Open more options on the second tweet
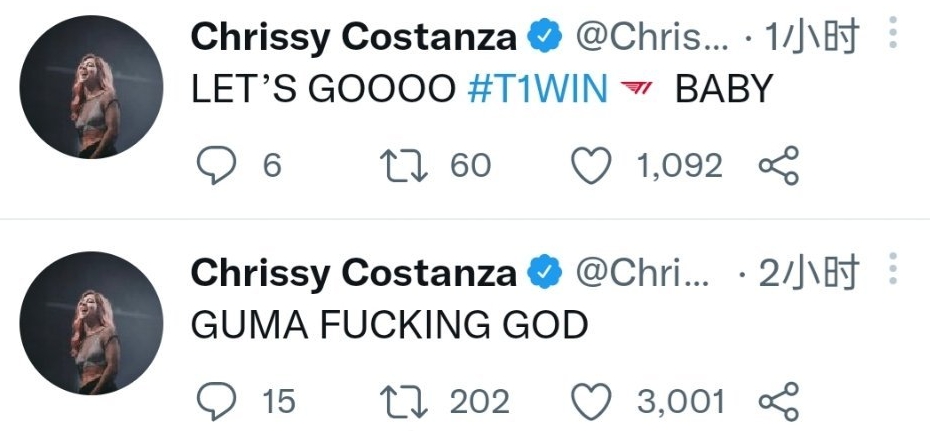Screen dimensions: 930x431 893,273
